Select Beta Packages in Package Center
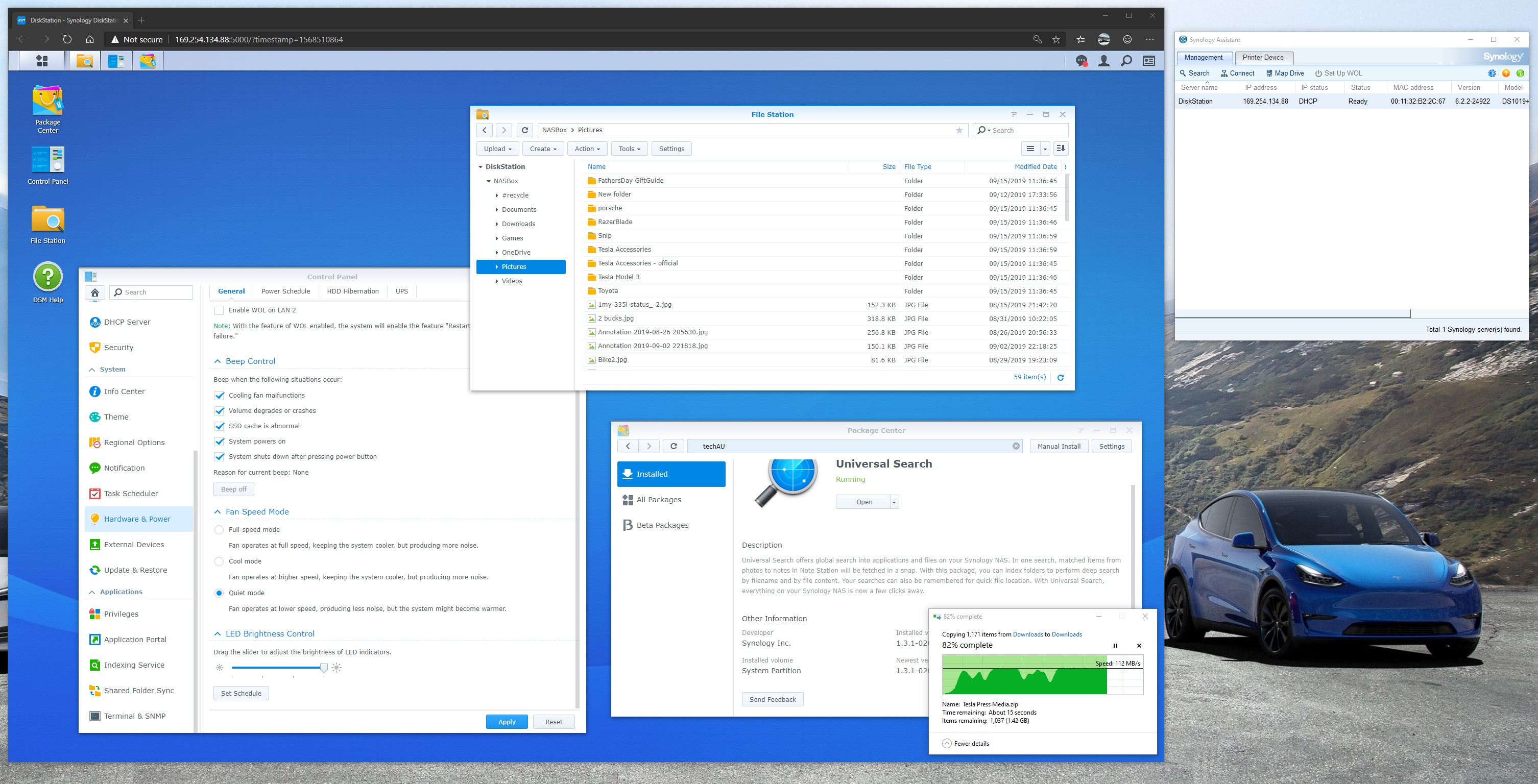 point(671,526)
